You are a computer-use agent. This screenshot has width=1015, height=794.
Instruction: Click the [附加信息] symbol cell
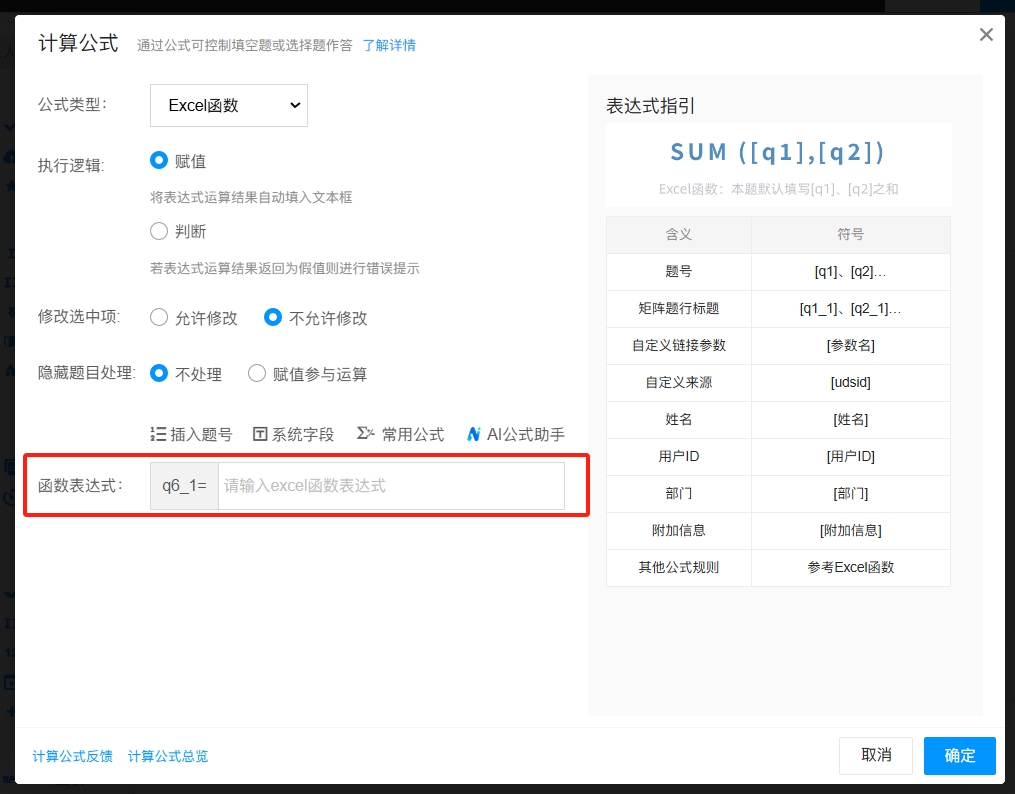851,530
